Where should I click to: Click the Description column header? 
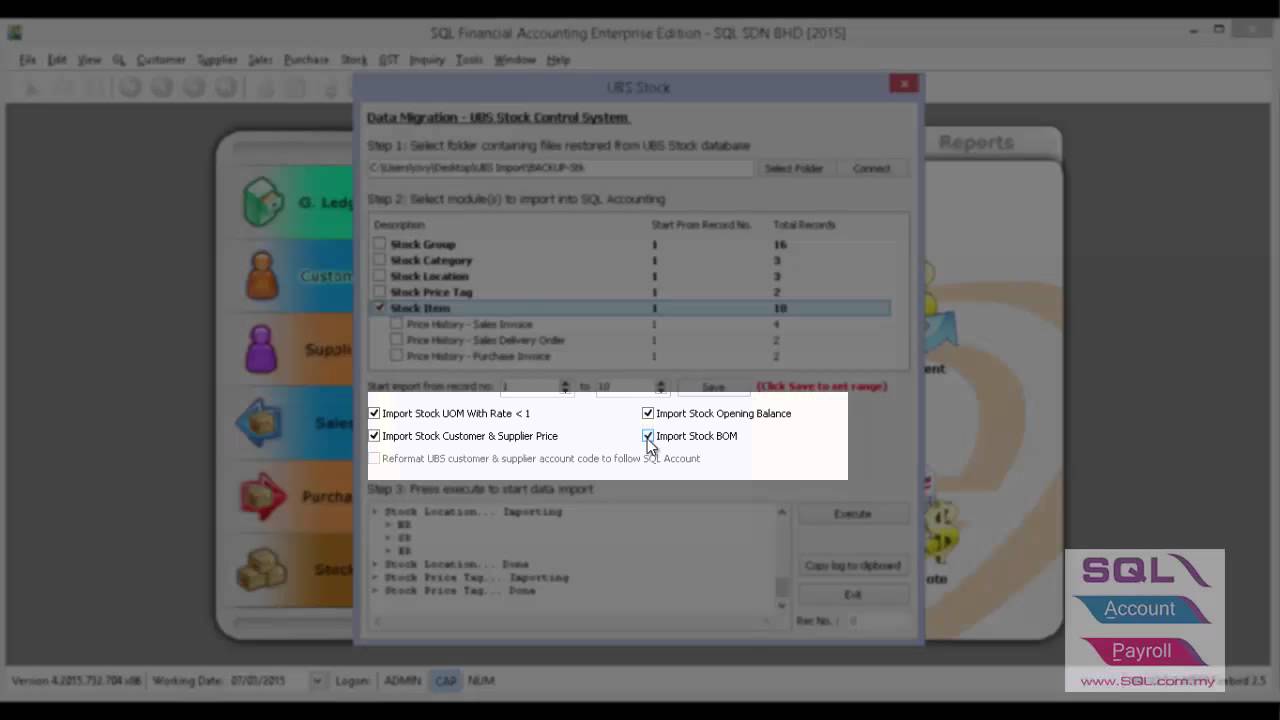point(399,225)
